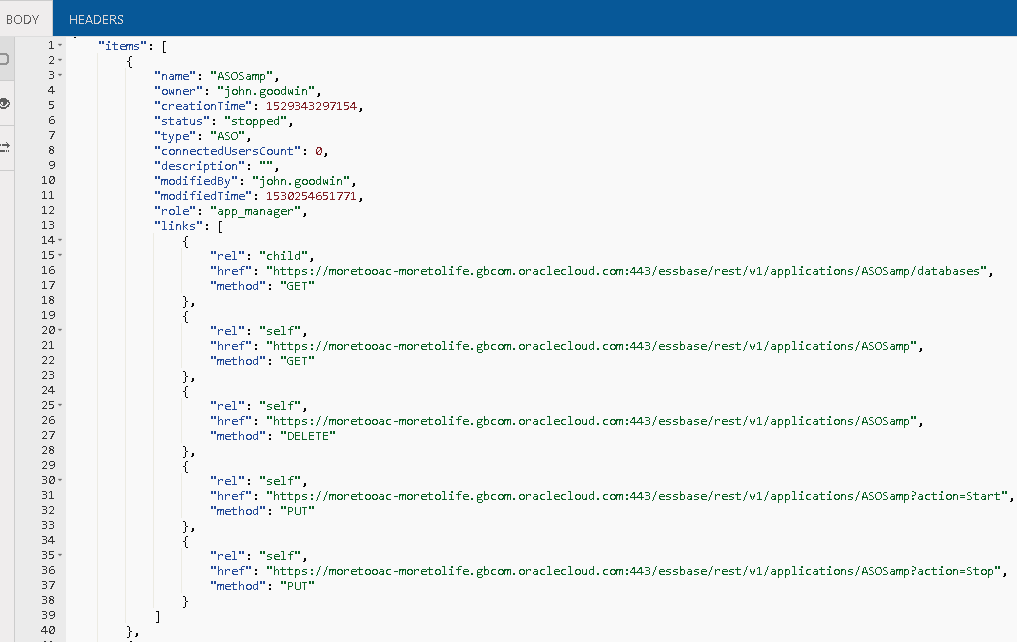Click line number 12 in the gutter
The height and width of the screenshot is (642, 1017).
[x=48, y=210]
